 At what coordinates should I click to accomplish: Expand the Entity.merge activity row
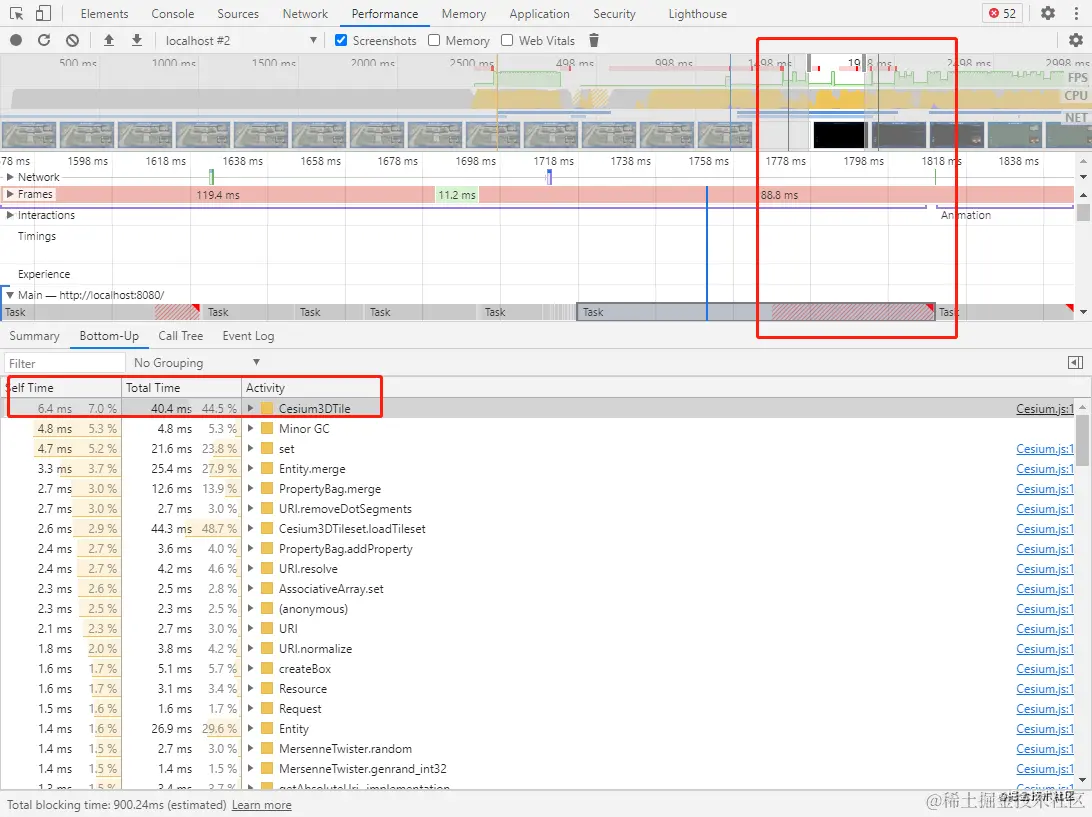pos(251,469)
